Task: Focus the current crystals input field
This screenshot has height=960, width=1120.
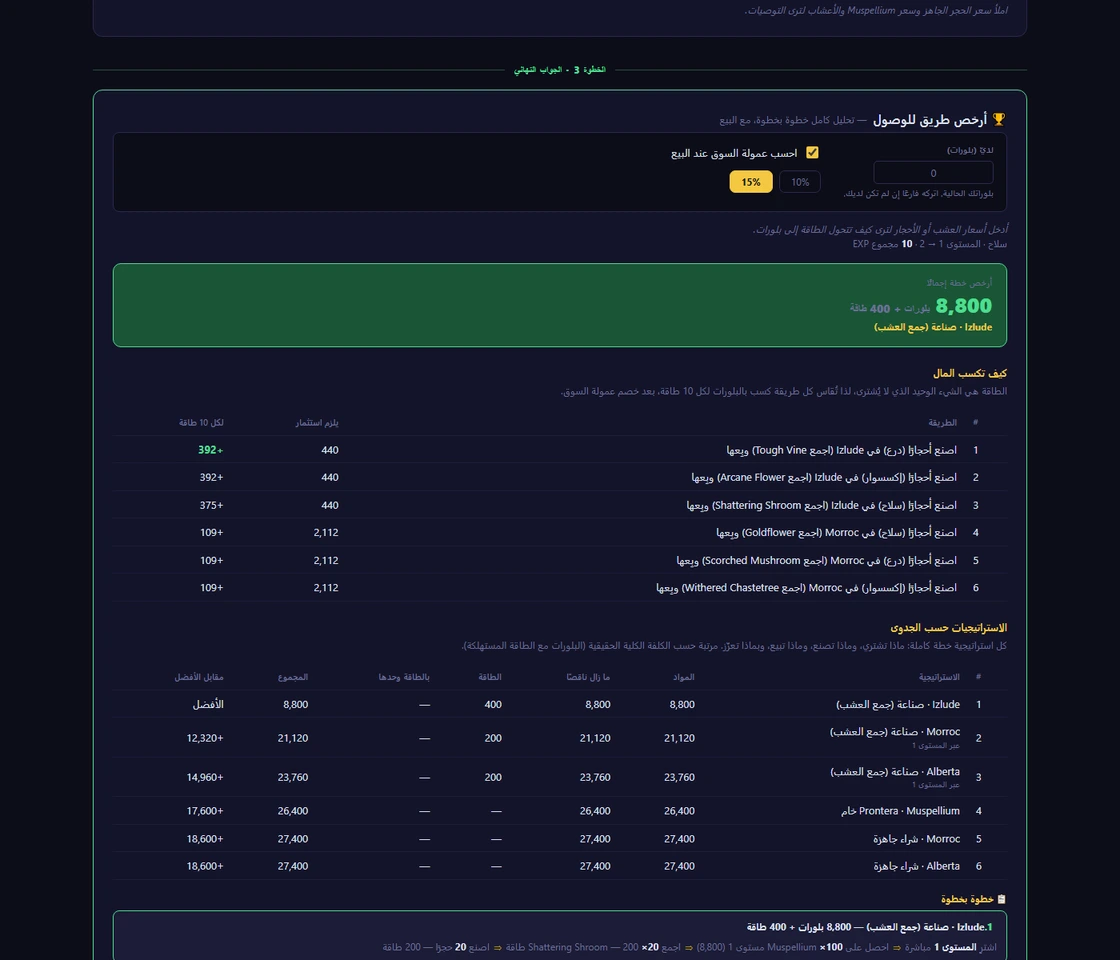Action: (x=933, y=173)
